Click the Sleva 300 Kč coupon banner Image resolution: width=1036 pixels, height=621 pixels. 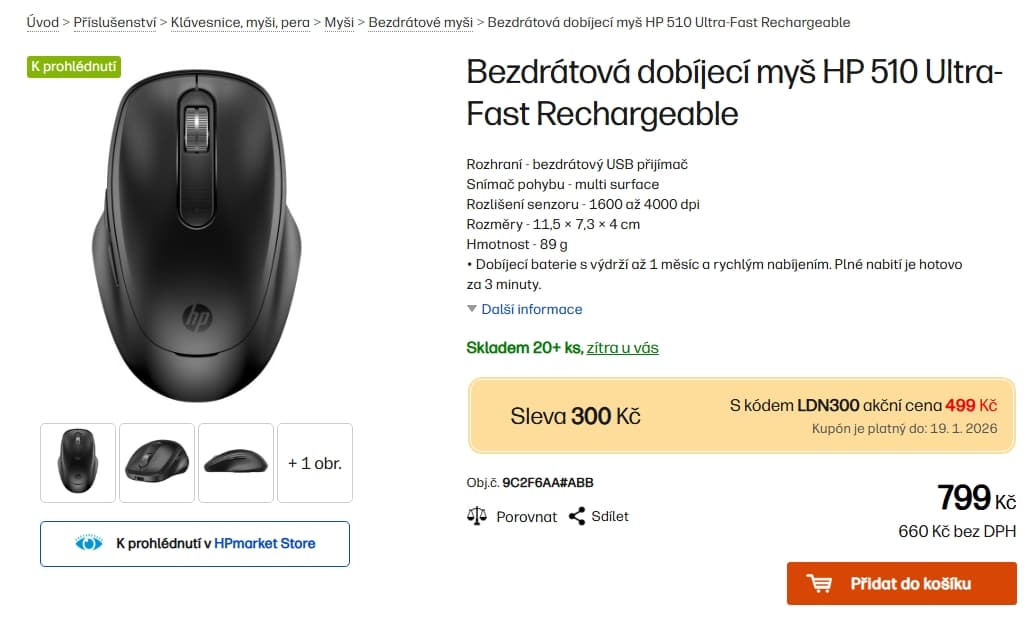click(740, 415)
